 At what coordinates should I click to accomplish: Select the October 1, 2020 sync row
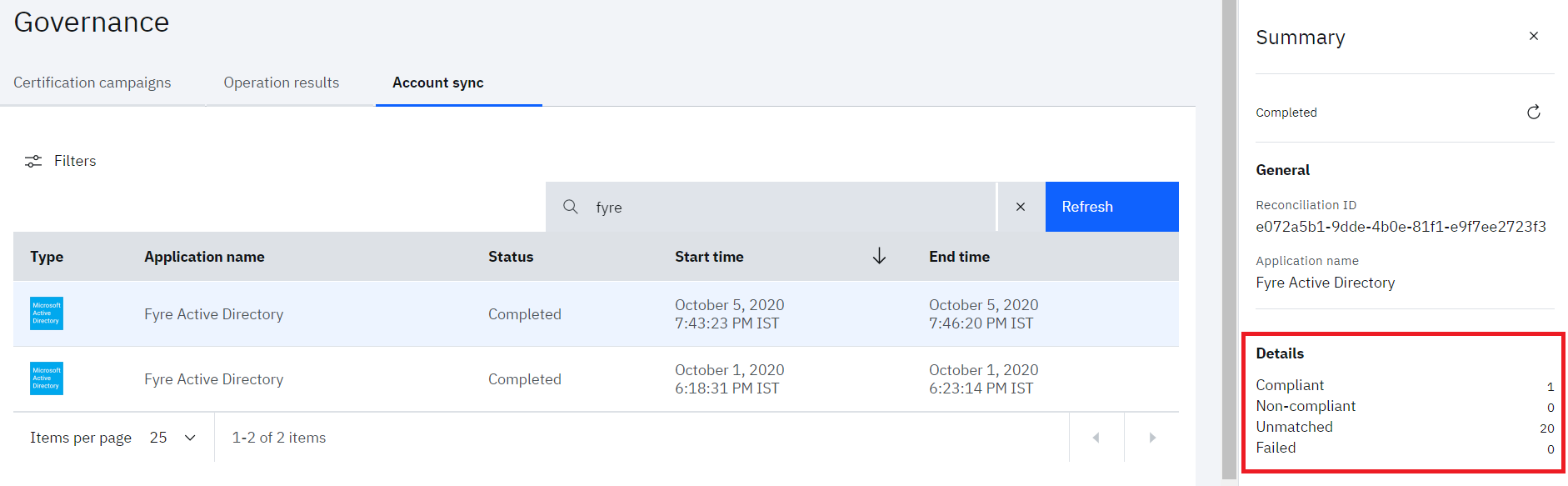[583, 379]
